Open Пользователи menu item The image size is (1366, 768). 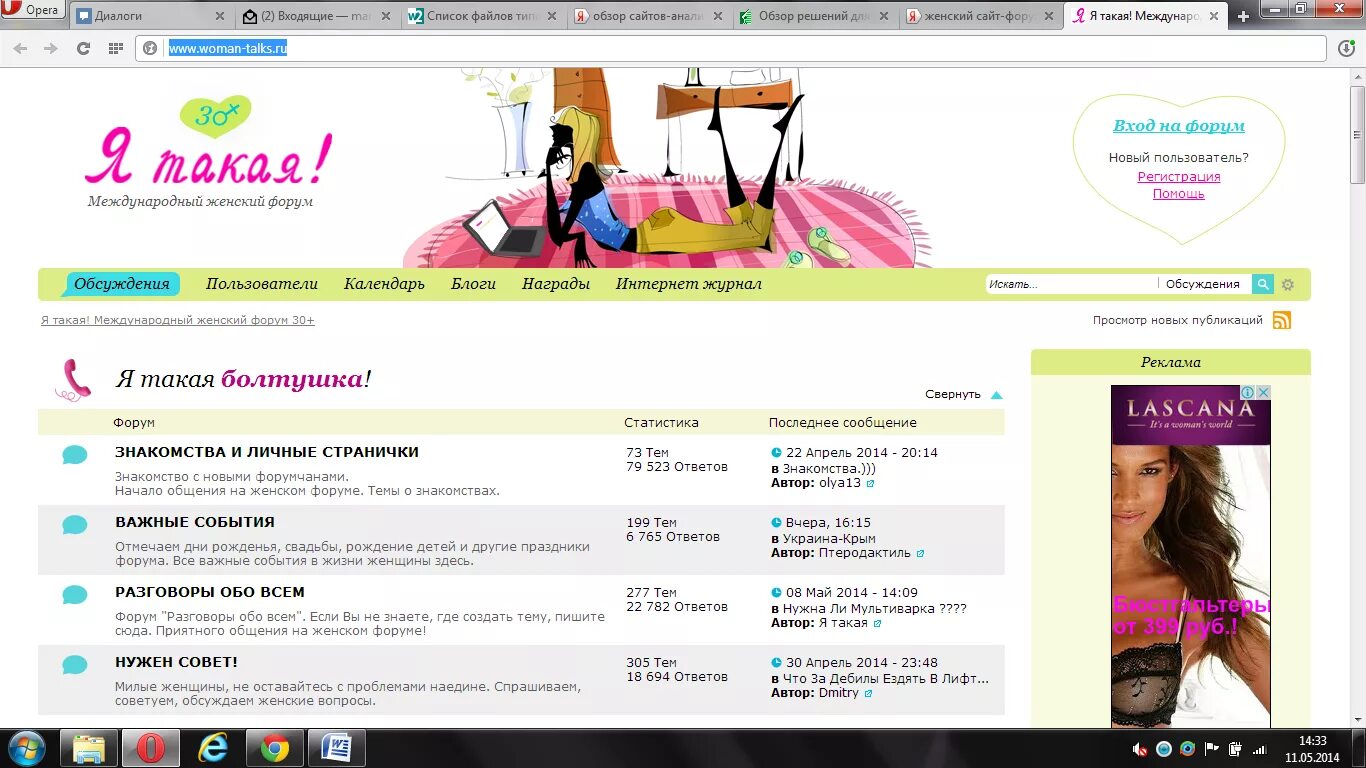point(262,284)
